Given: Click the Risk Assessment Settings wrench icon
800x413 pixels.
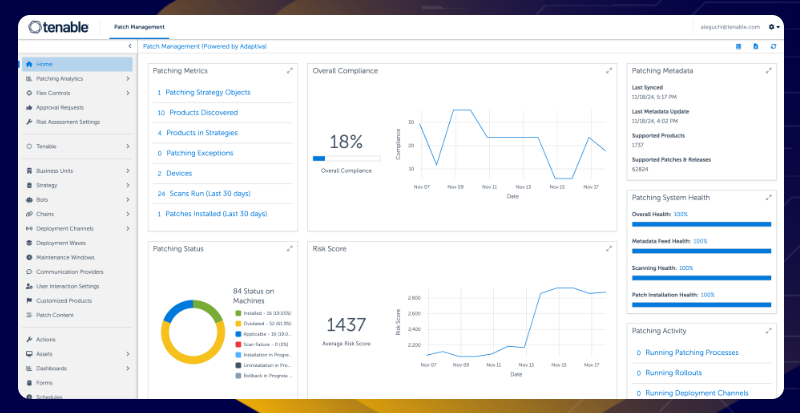Looking at the screenshot, I should pos(29,121).
